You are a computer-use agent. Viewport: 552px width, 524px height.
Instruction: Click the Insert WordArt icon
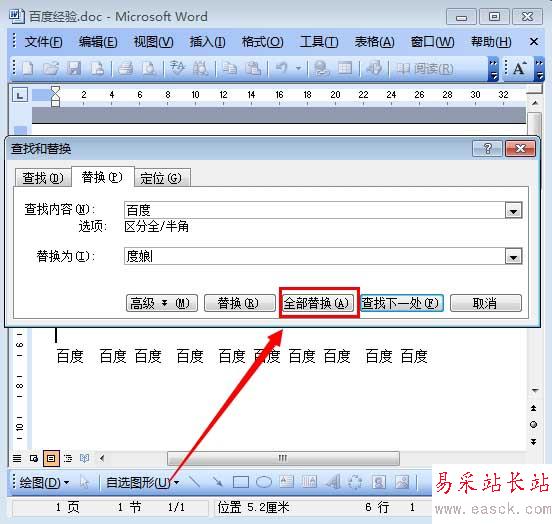pyautogui.click(x=333, y=482)
